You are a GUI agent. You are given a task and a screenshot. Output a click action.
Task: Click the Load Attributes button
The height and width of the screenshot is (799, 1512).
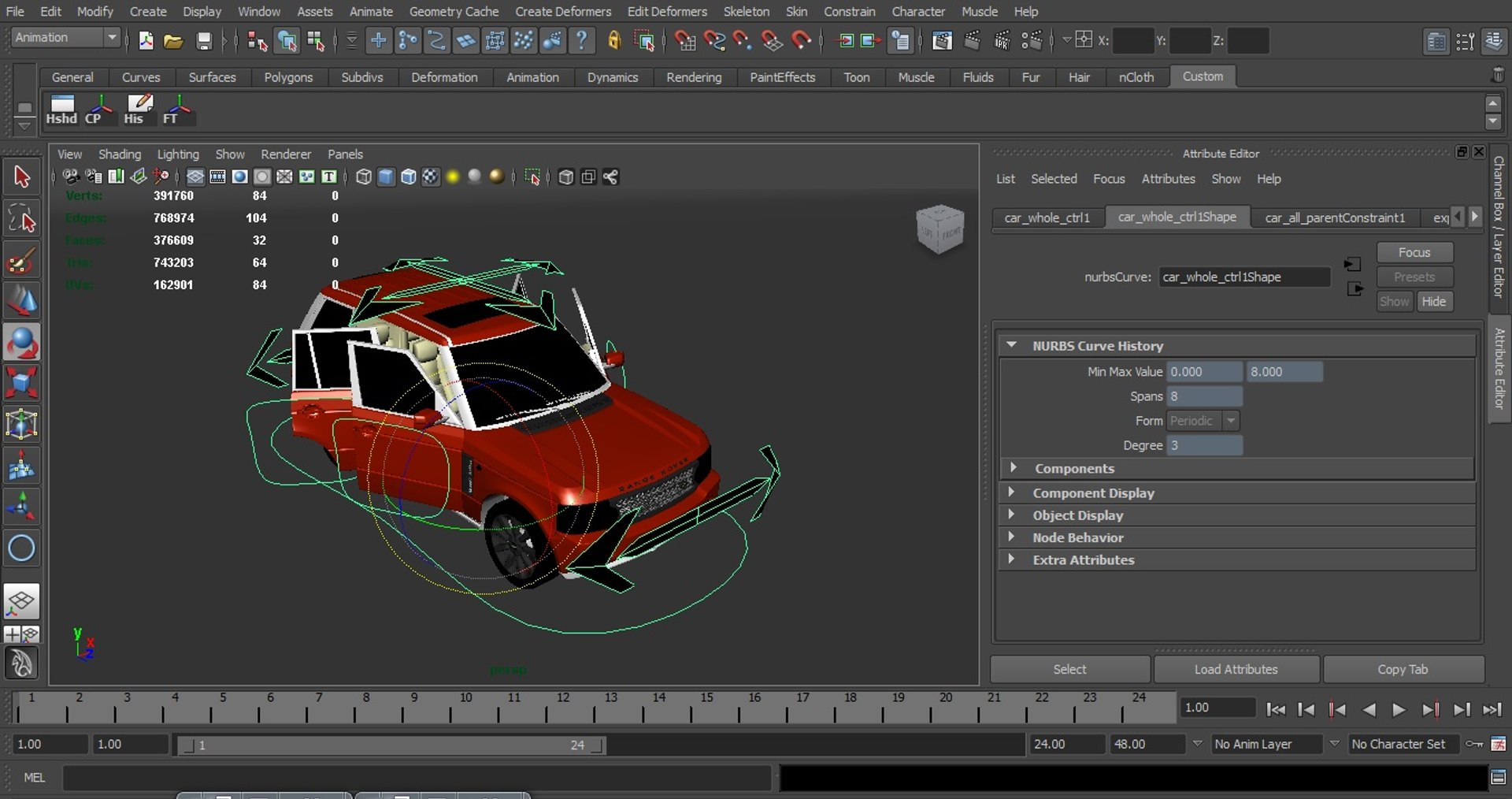[x=1236, y=669]
